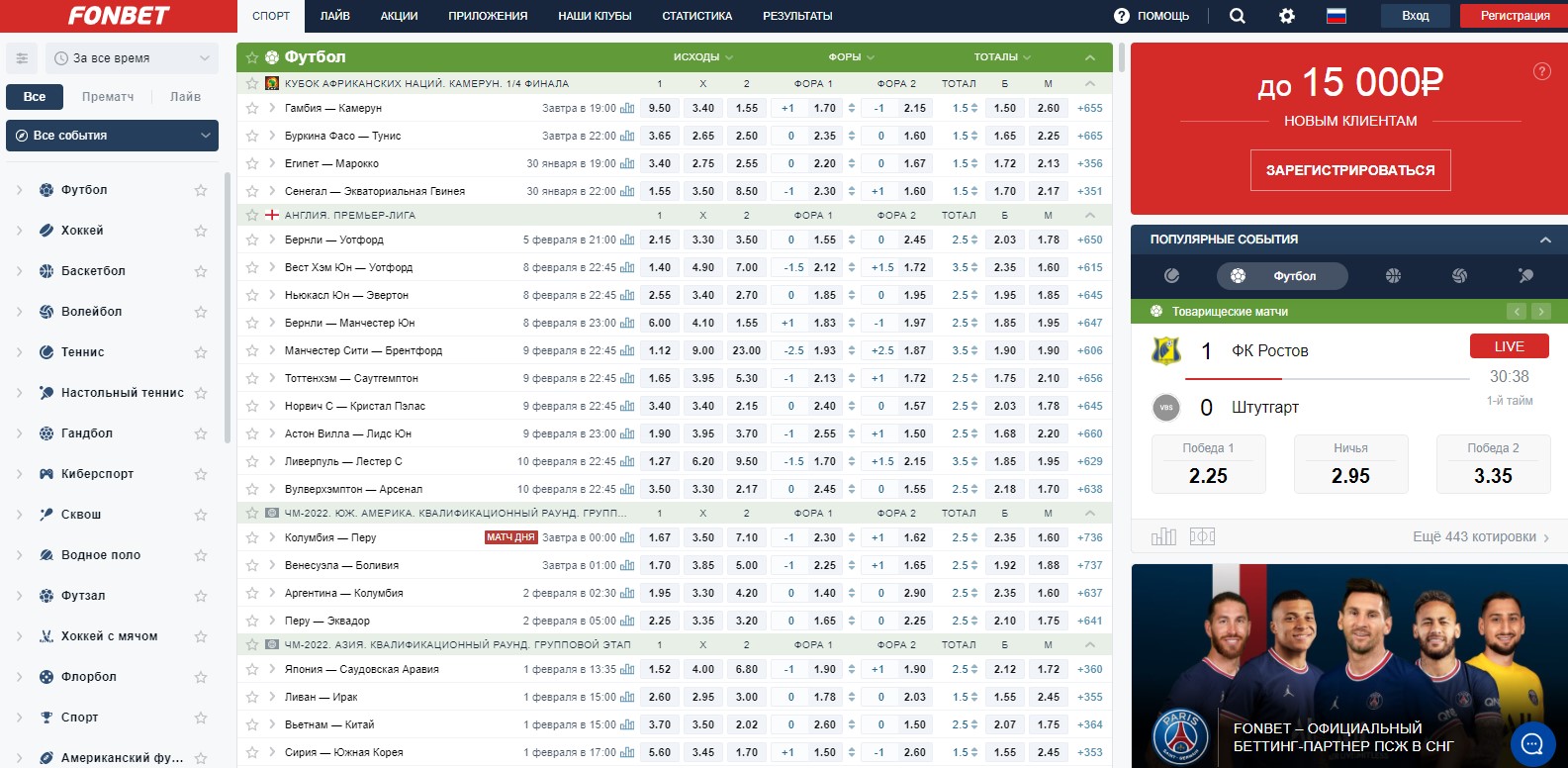Screen dimensions: 1568x768
Task: Favorite Теннис in the sidebar with star
Action: [x=201, y=352]
